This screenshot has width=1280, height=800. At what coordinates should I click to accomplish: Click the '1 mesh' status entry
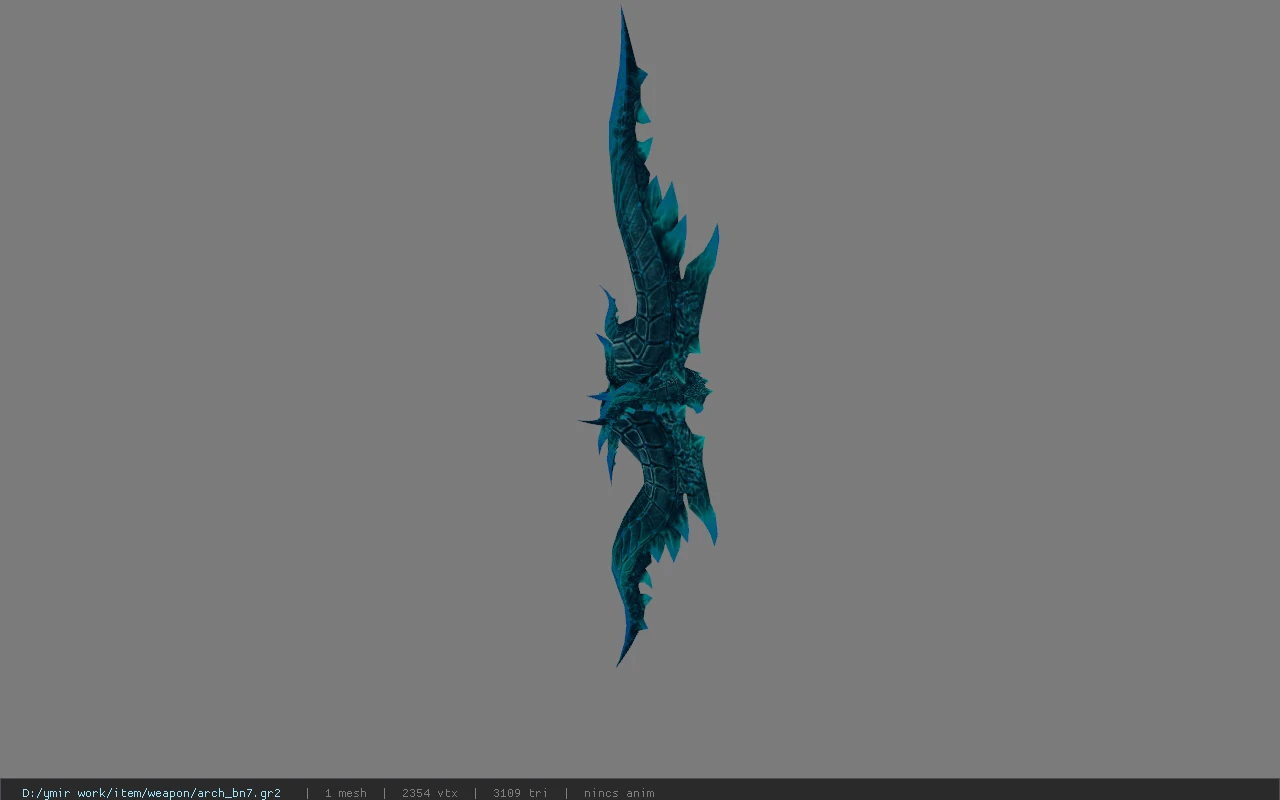(x=345, y=793)
